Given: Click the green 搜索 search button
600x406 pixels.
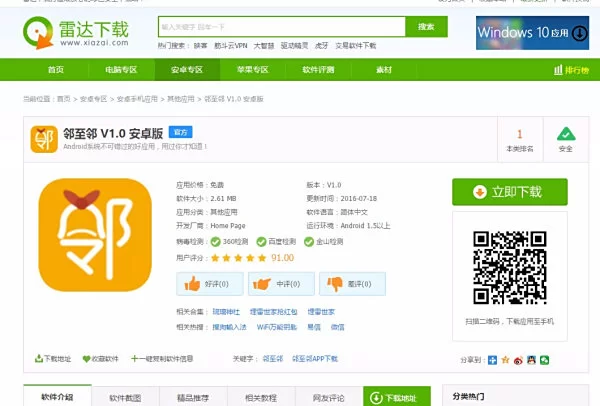Looking at the screenshot, I should point(426,27).
